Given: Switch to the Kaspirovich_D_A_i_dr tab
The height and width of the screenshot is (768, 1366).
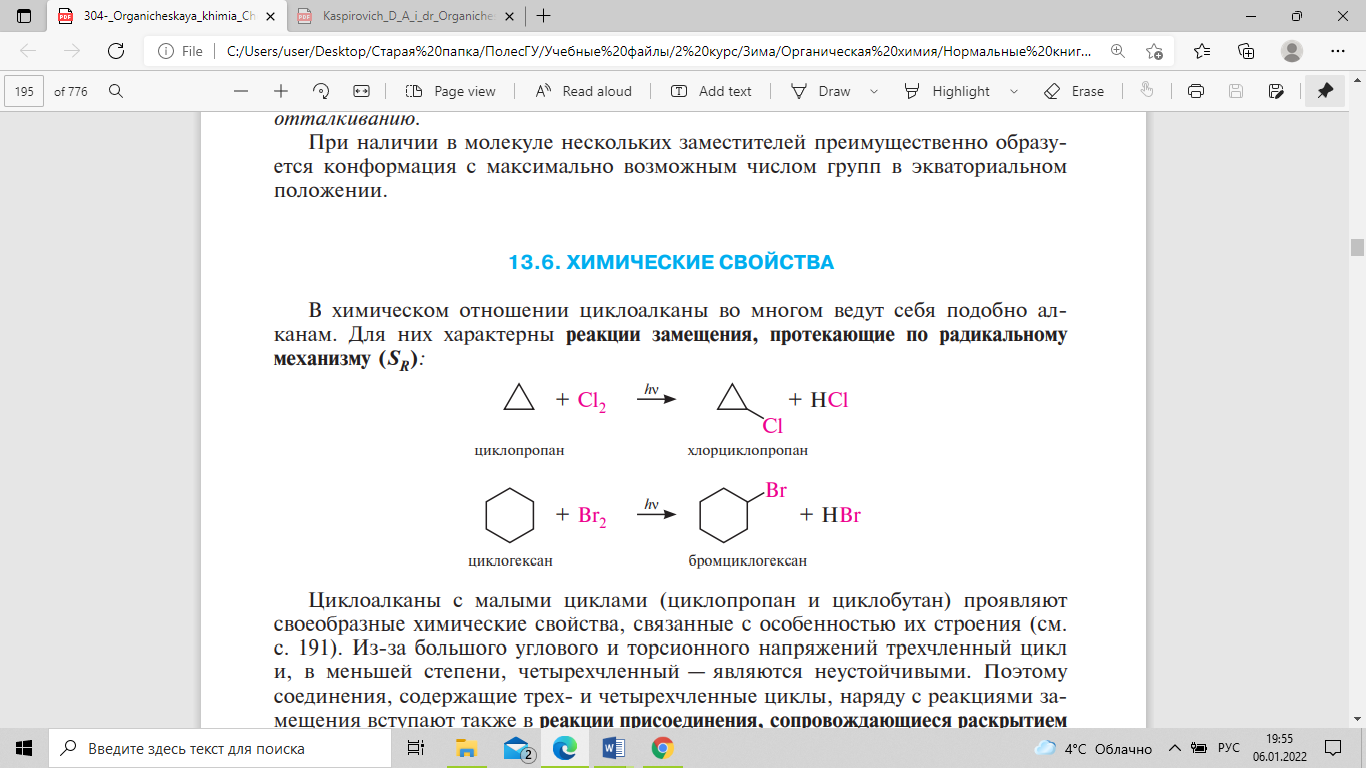Looking at the screenshot, I should coord(407,16).
